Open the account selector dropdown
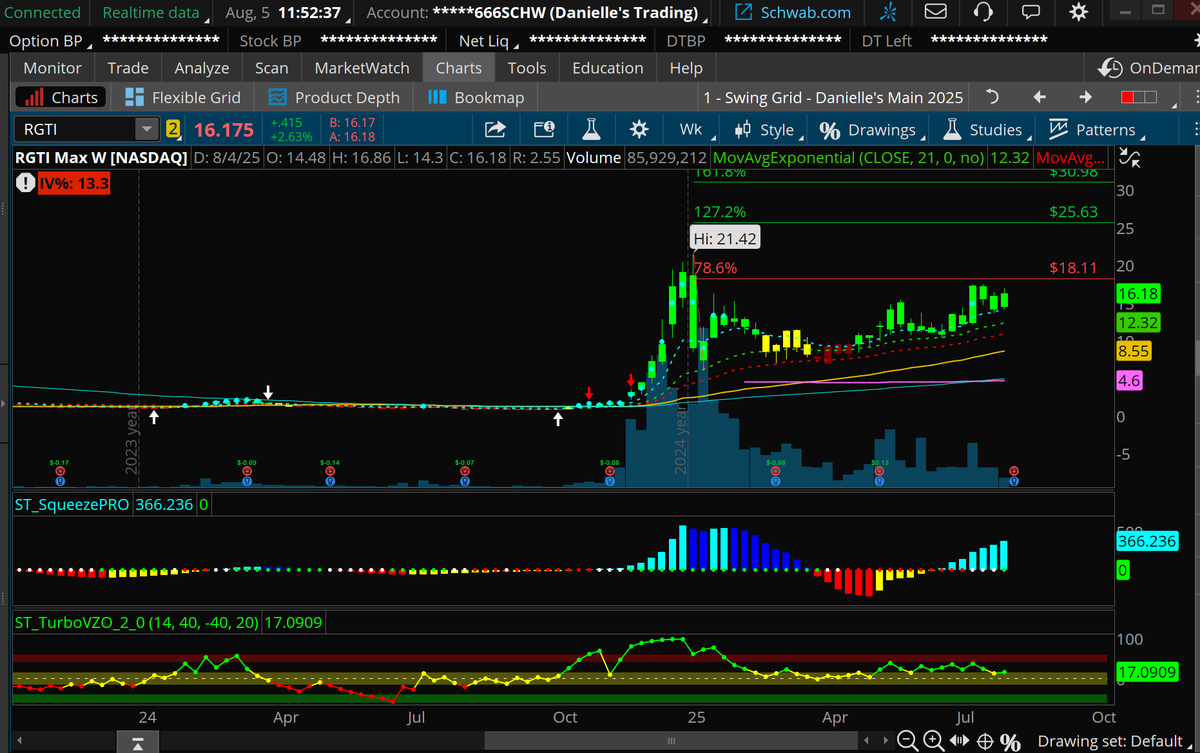The width and height of the screenshot is (1200, 753). tap(538, 13)
